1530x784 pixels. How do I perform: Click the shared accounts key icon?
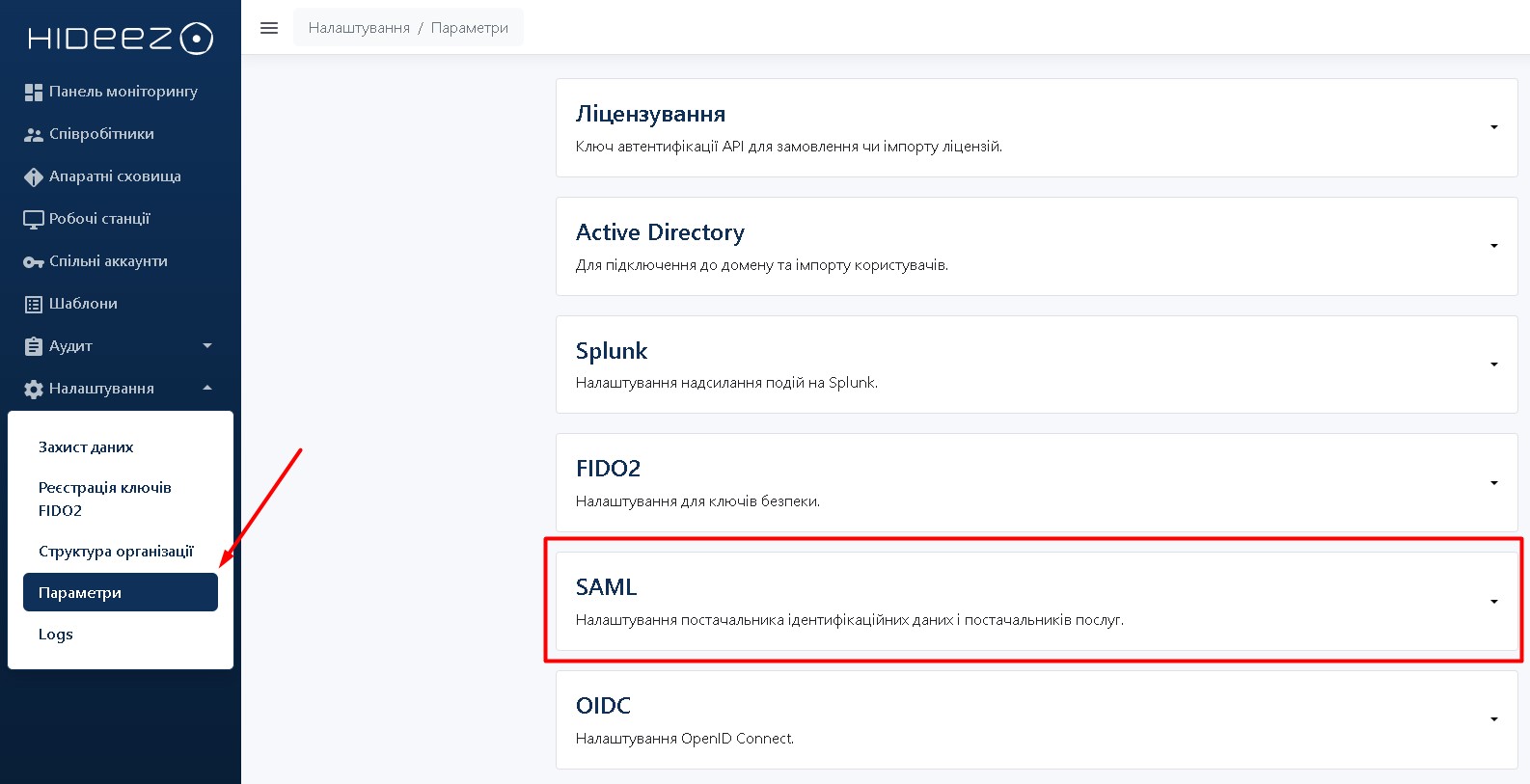(x=34, y=261)
